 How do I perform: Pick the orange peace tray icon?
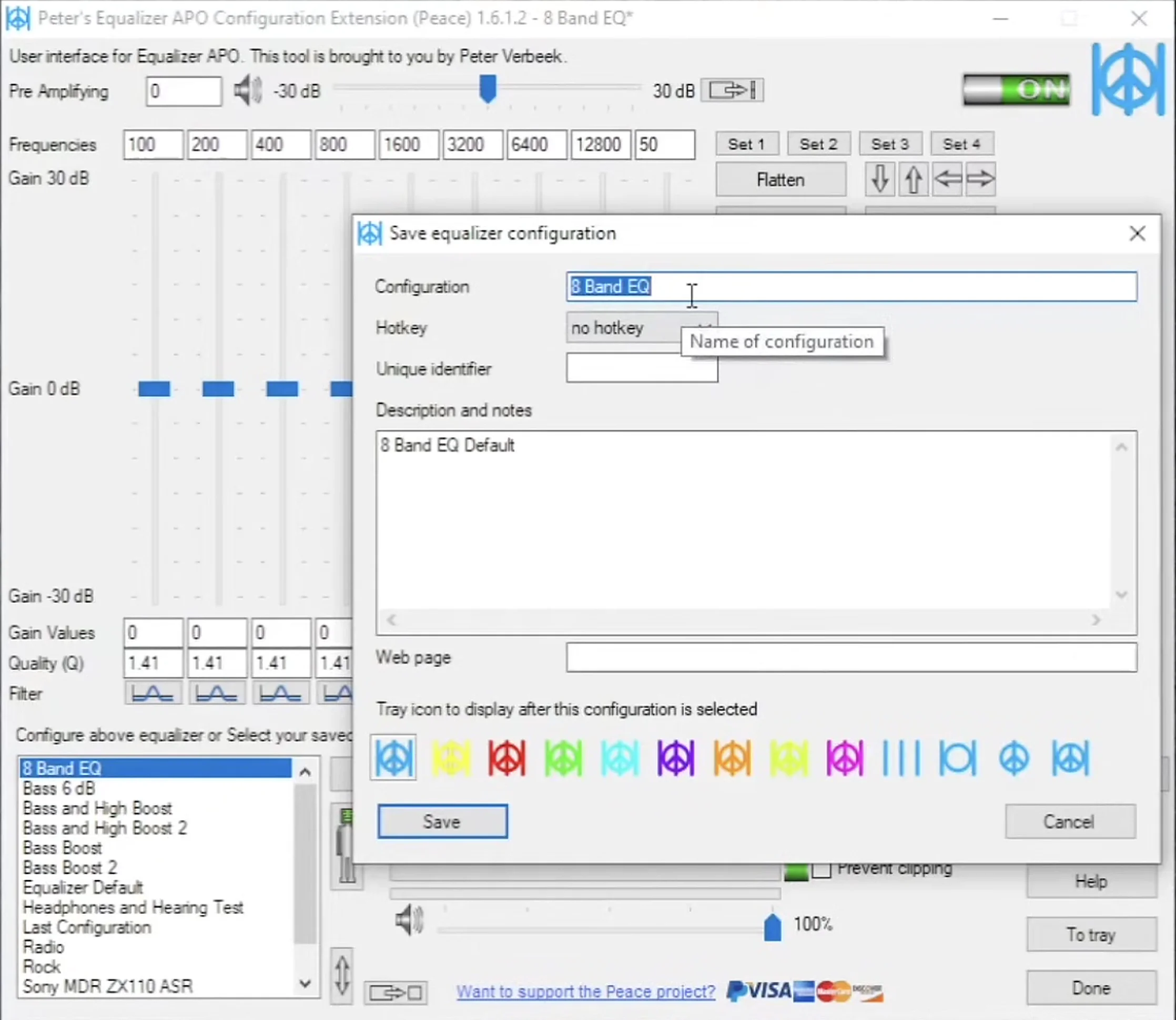[732, 758]
